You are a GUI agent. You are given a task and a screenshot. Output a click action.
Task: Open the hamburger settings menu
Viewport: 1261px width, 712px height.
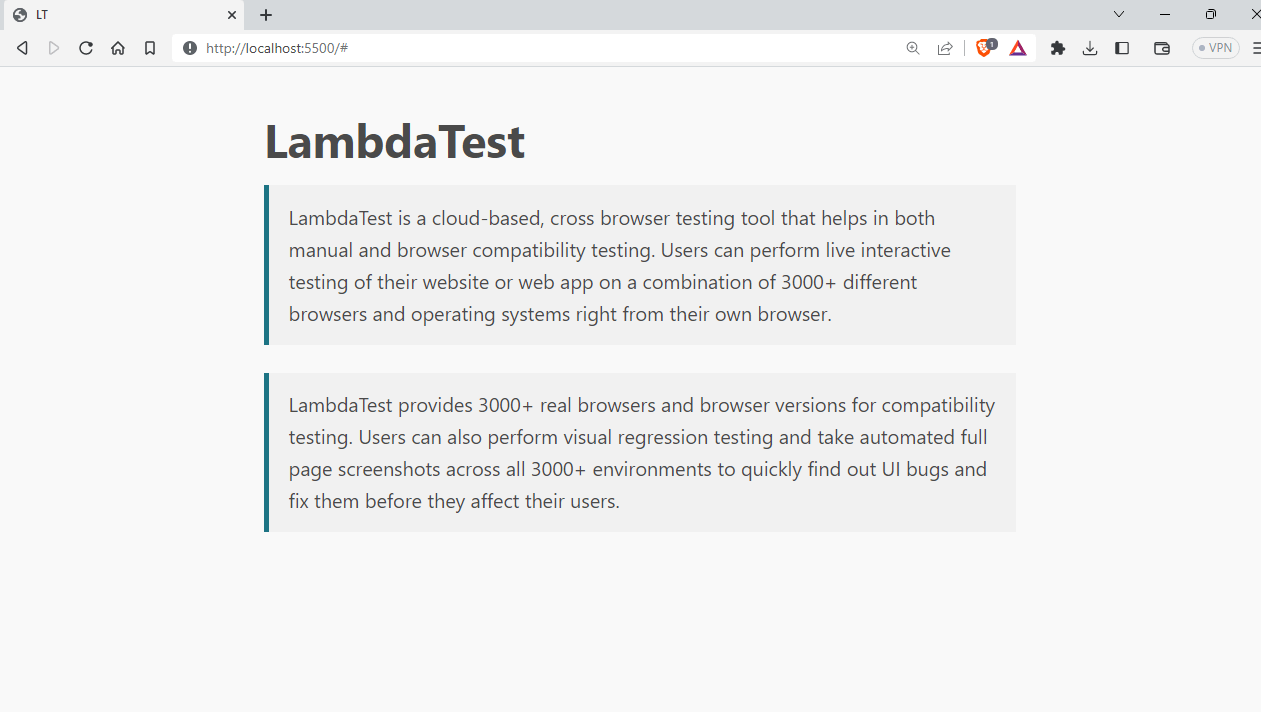tap(1255, 47)
